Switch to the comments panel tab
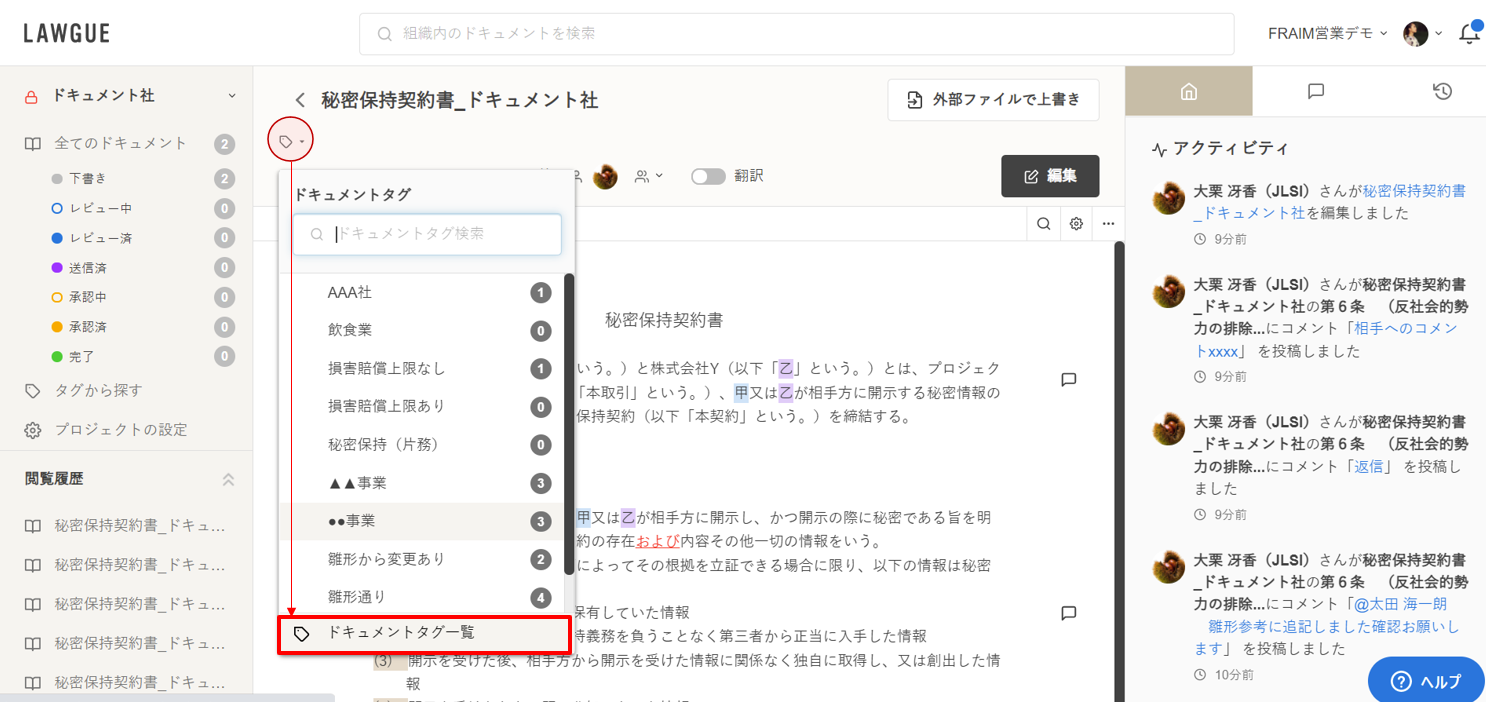 [x=1315, y=92]
